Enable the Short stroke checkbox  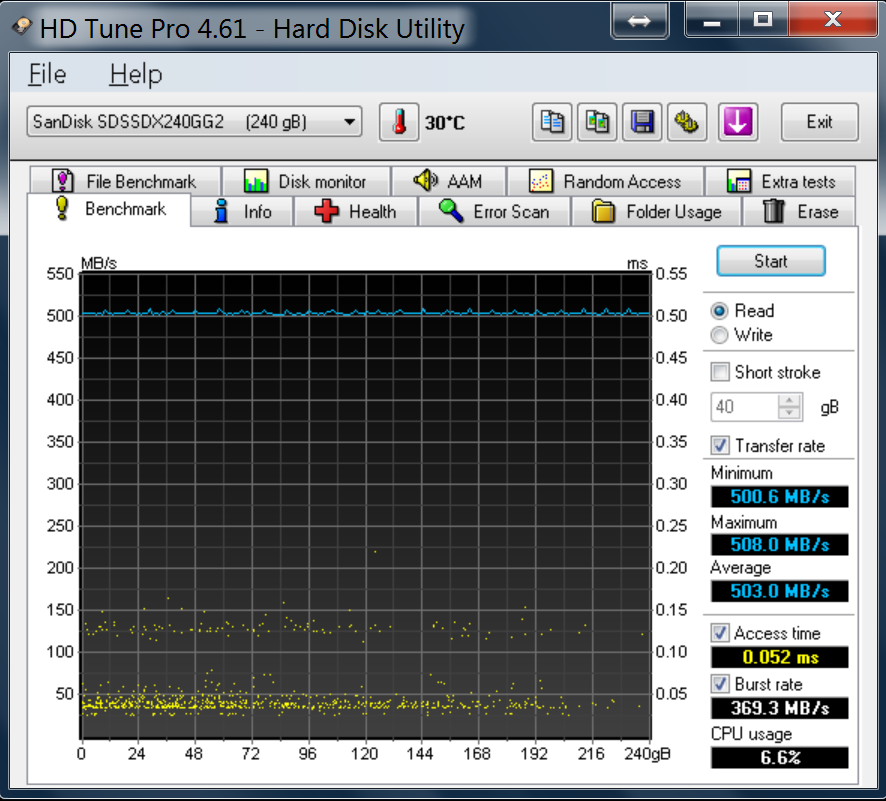[x=720, y=372]
